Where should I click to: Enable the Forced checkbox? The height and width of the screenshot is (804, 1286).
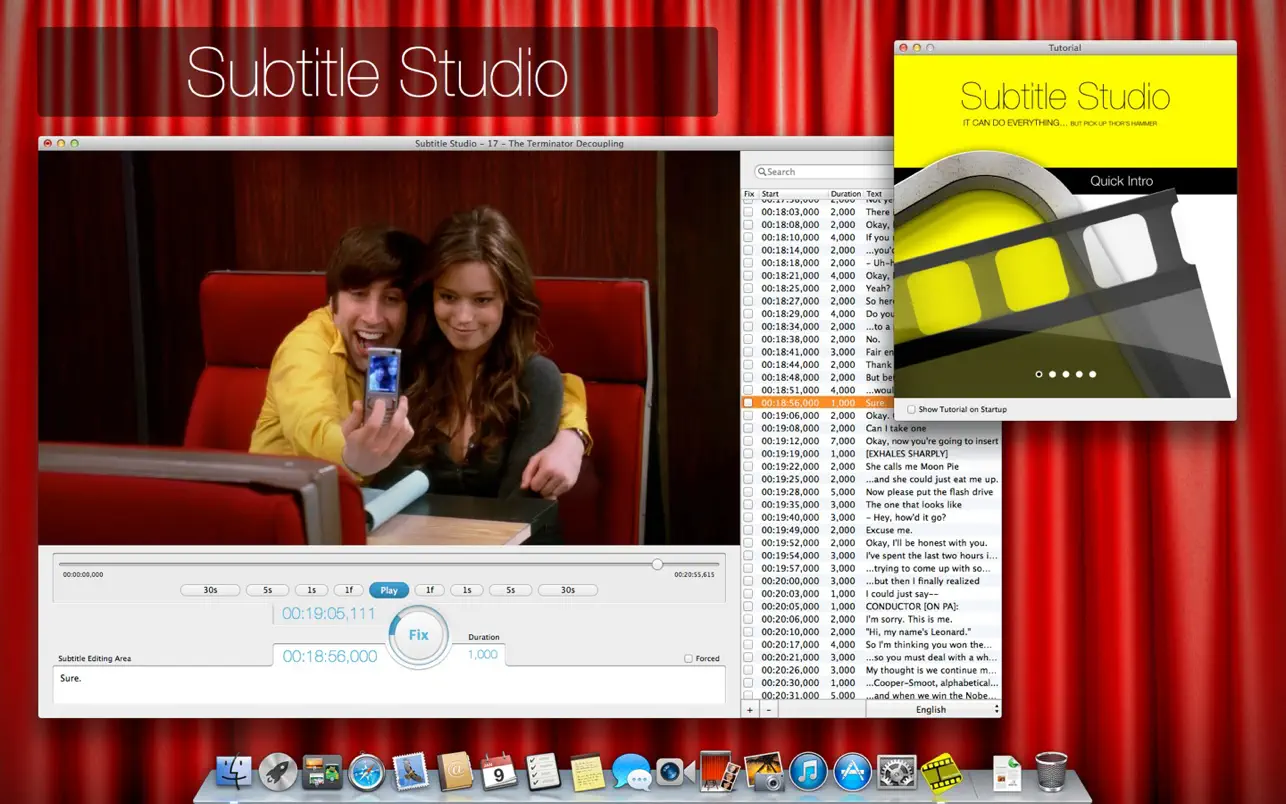(x=688, y=659)
